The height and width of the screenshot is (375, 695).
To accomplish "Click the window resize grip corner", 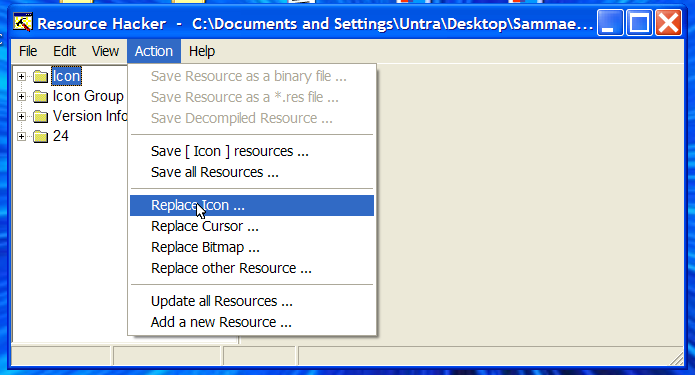I will [676, 358].
